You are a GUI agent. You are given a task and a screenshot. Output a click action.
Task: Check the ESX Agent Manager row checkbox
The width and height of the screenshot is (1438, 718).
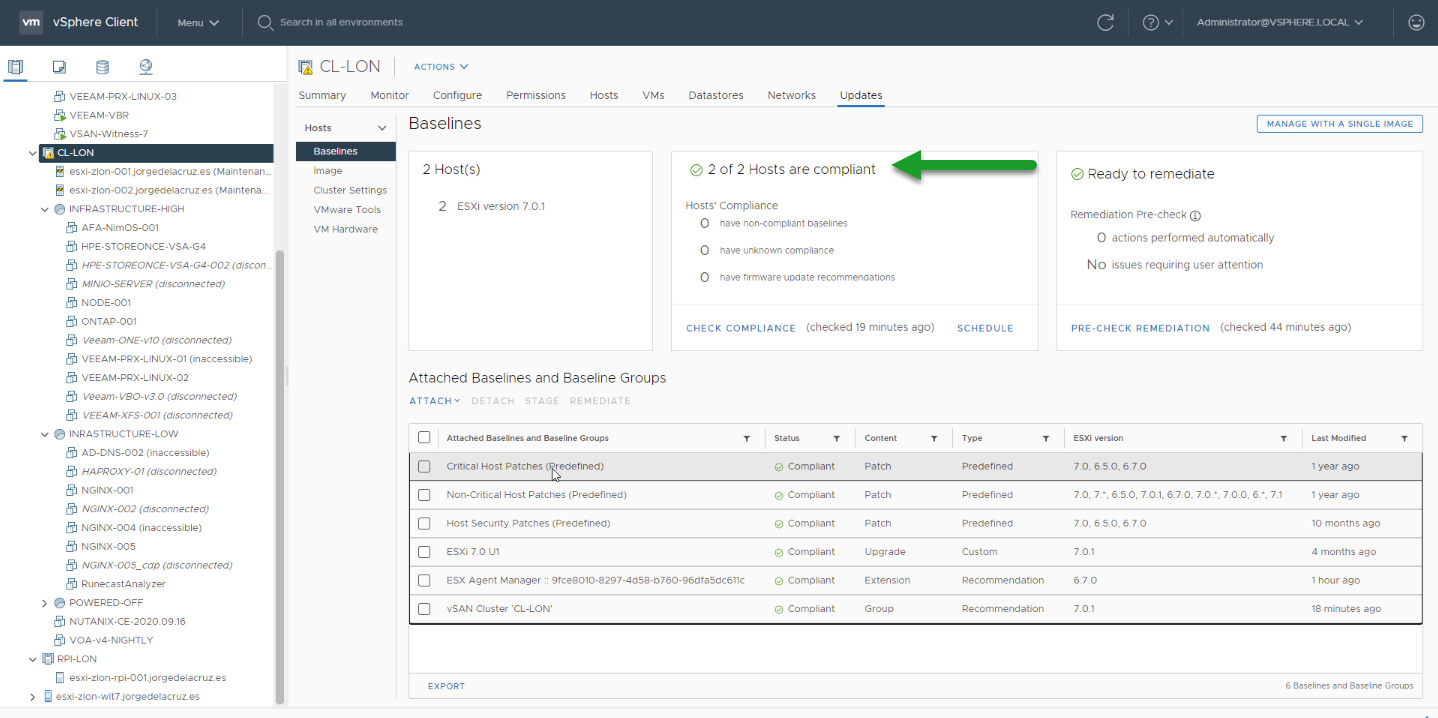tap(424, 580)
